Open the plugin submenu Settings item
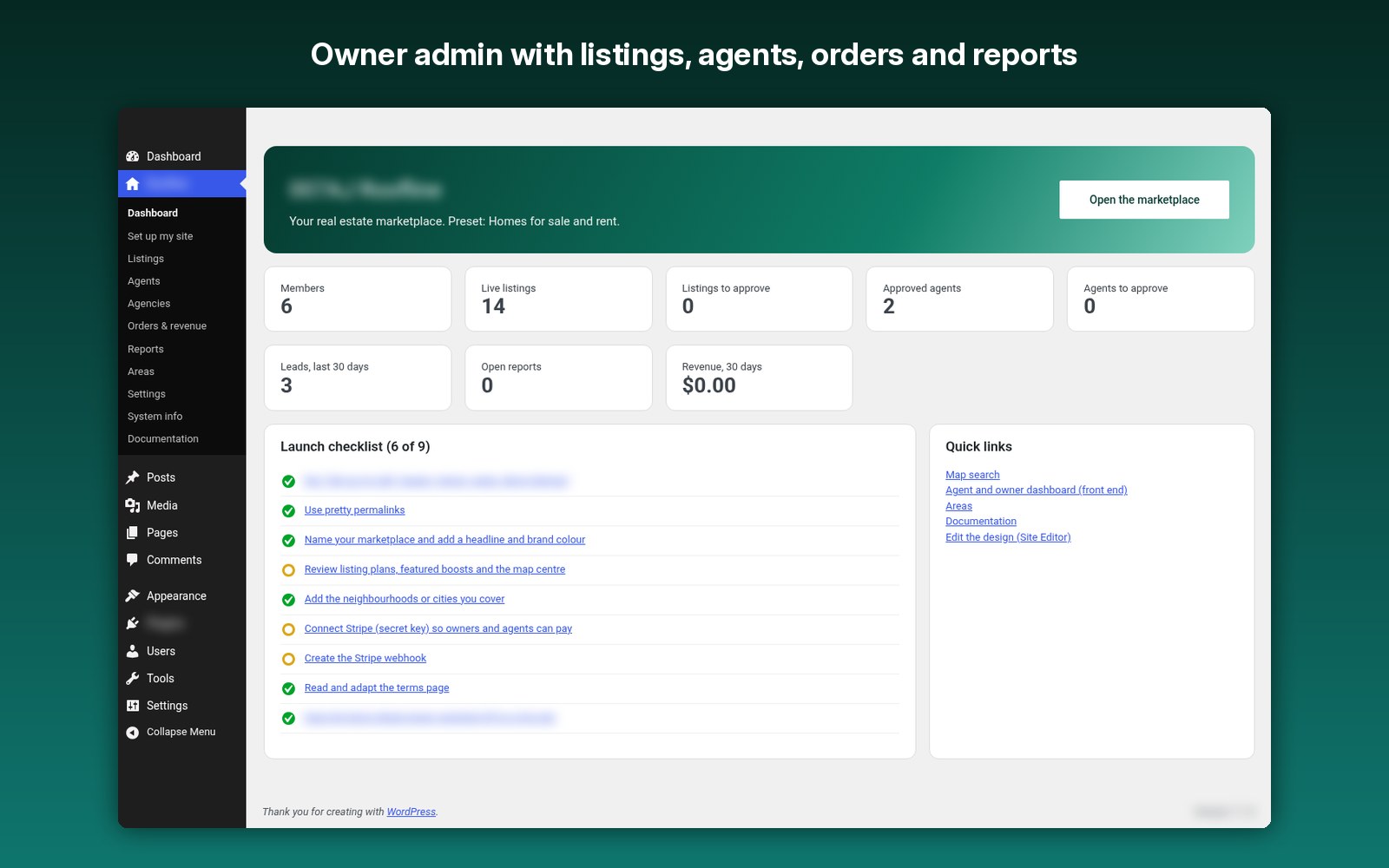 tap(147, 394)
